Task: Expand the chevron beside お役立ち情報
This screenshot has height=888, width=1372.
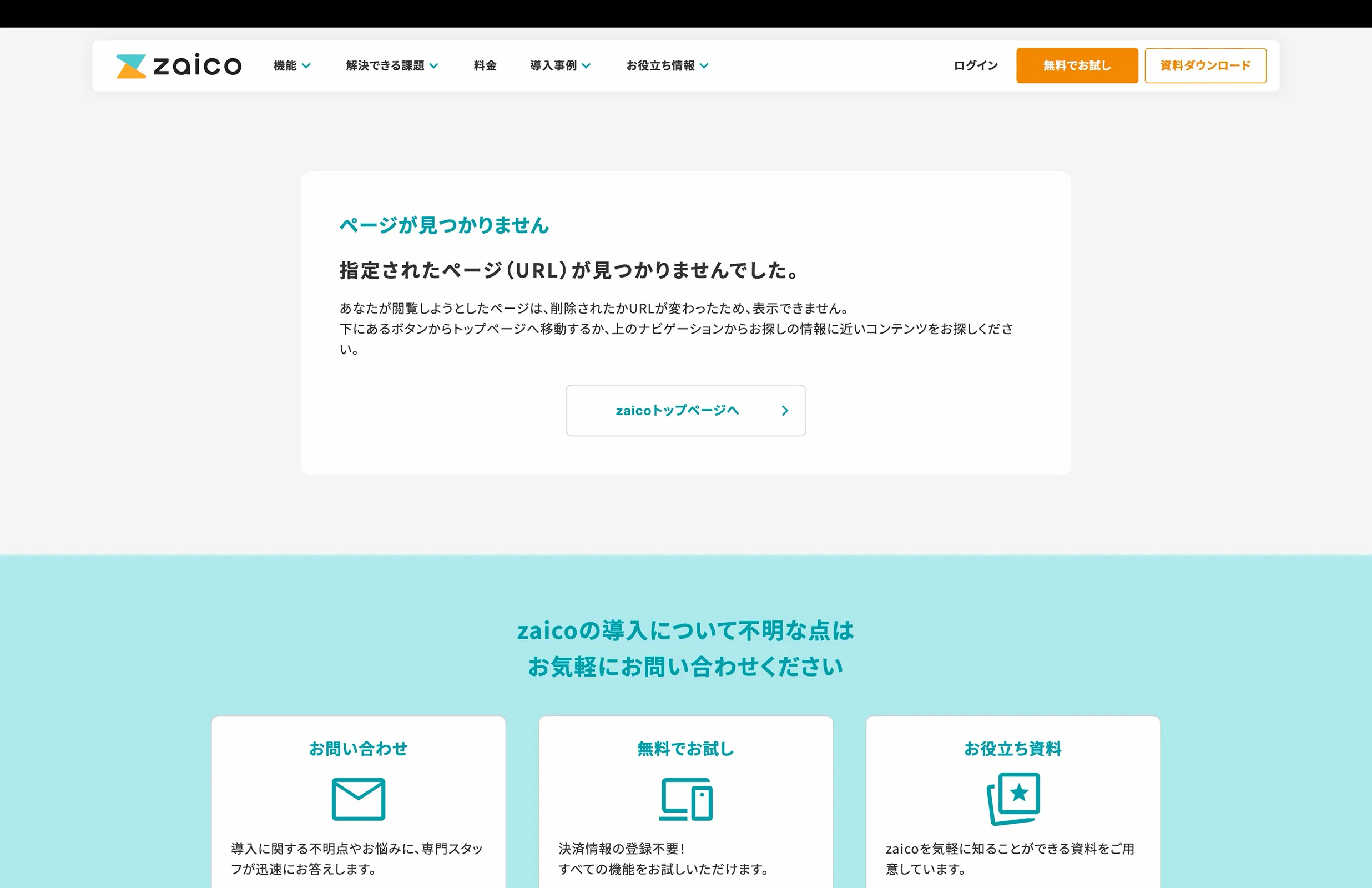Action: [704, 66]
